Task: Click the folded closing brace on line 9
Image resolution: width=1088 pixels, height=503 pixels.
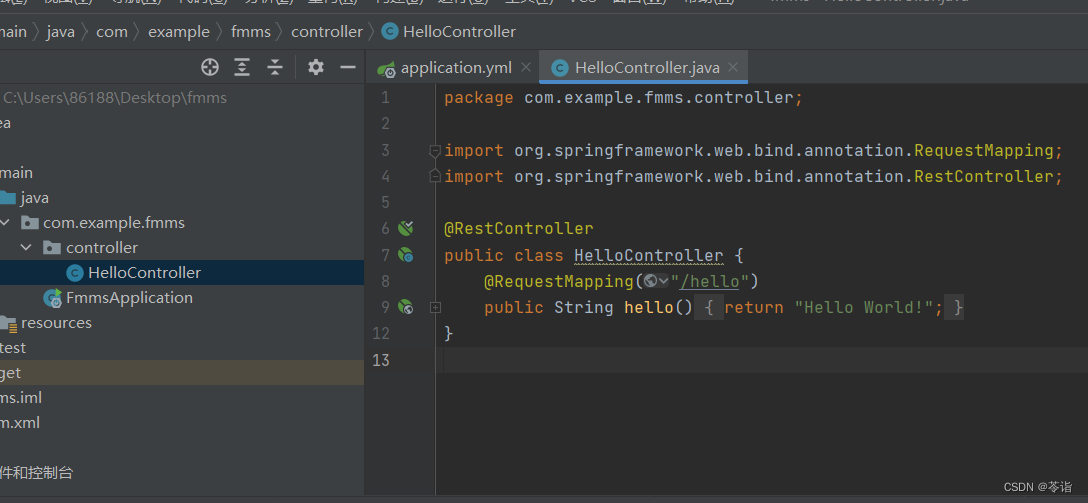Action: pyautogui.click(x=958, y=307)
